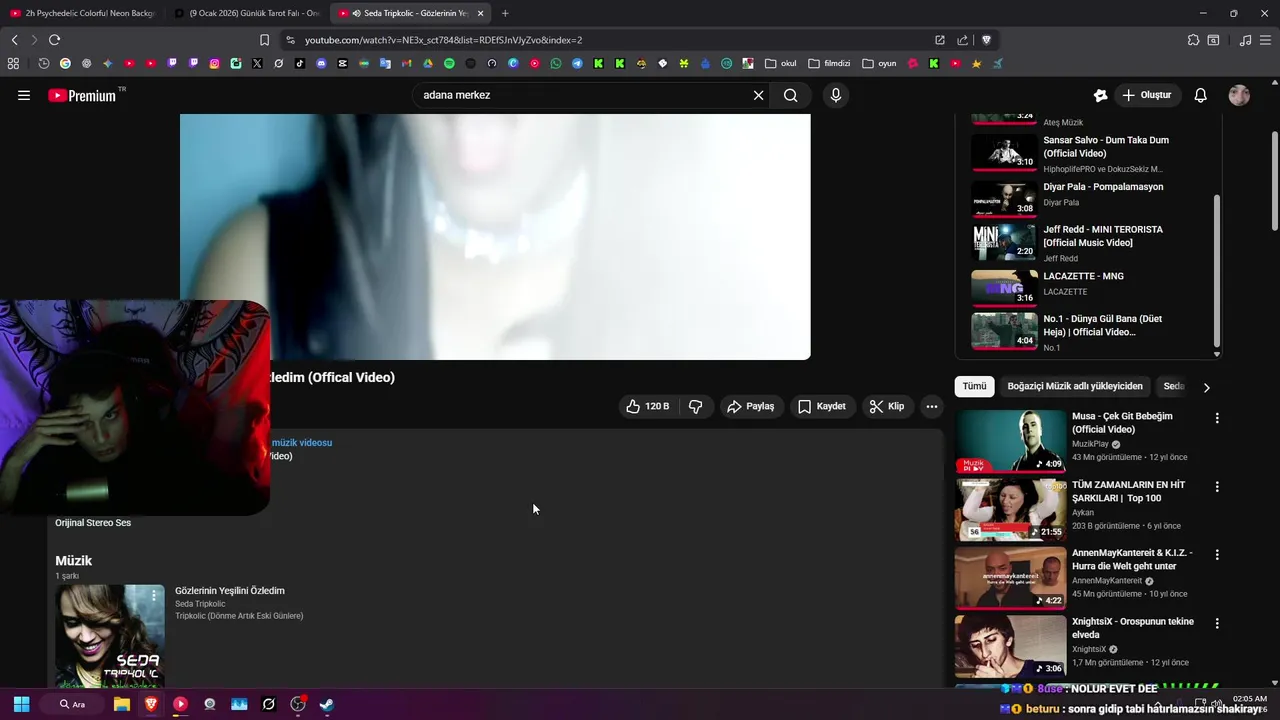Open the Discord bookmark icon
This screenshot has height=720, width=1280.
click(x=321, y=63)
